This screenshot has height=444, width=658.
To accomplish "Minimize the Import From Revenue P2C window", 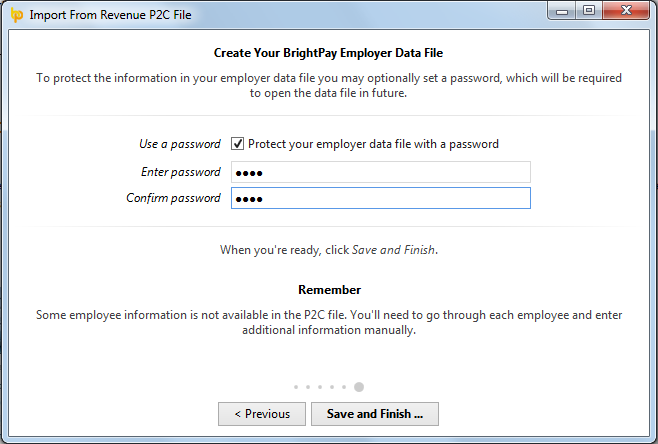I will (562, 10).
